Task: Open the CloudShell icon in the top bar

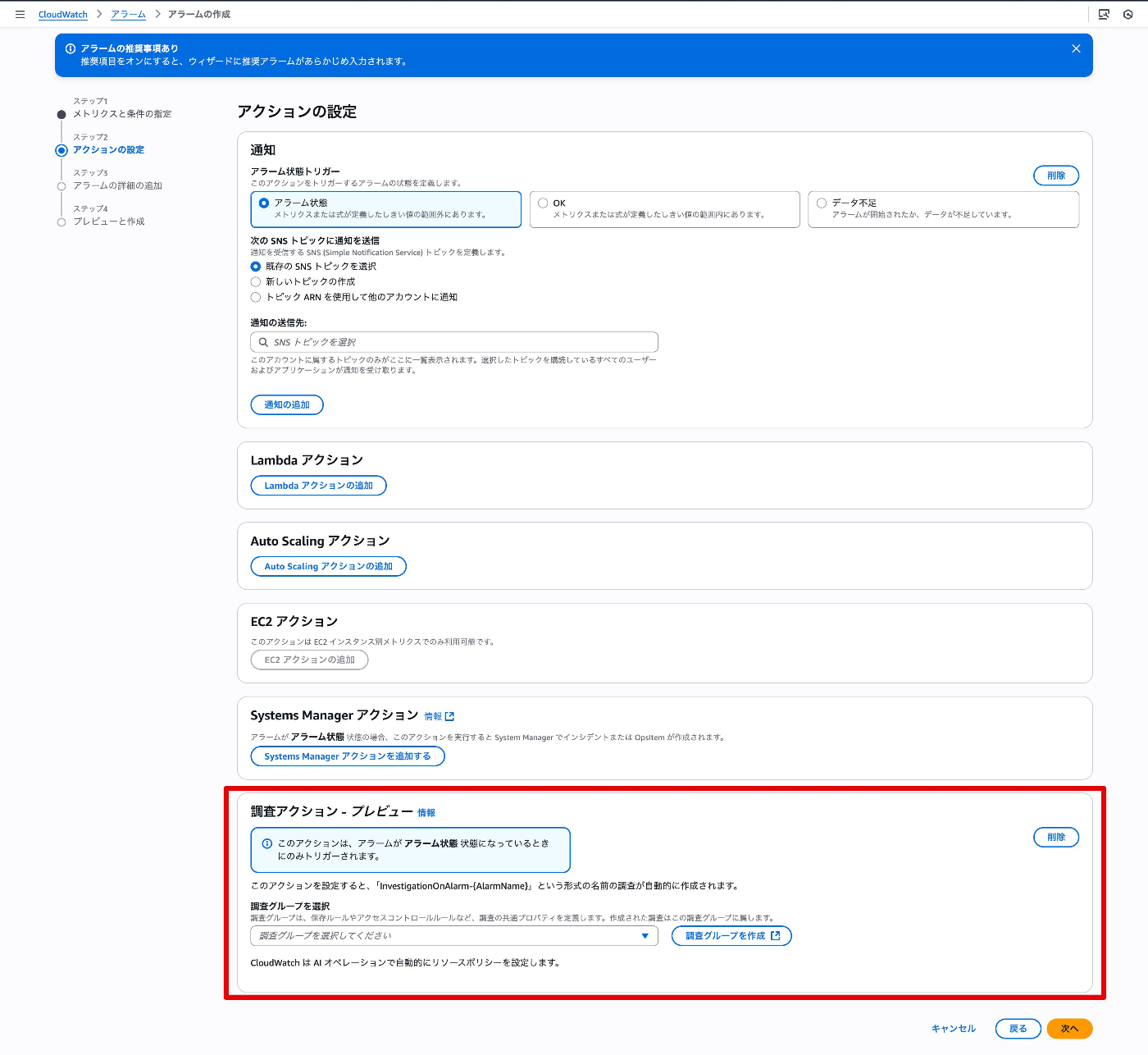Action: click(x=1104, y=14)
